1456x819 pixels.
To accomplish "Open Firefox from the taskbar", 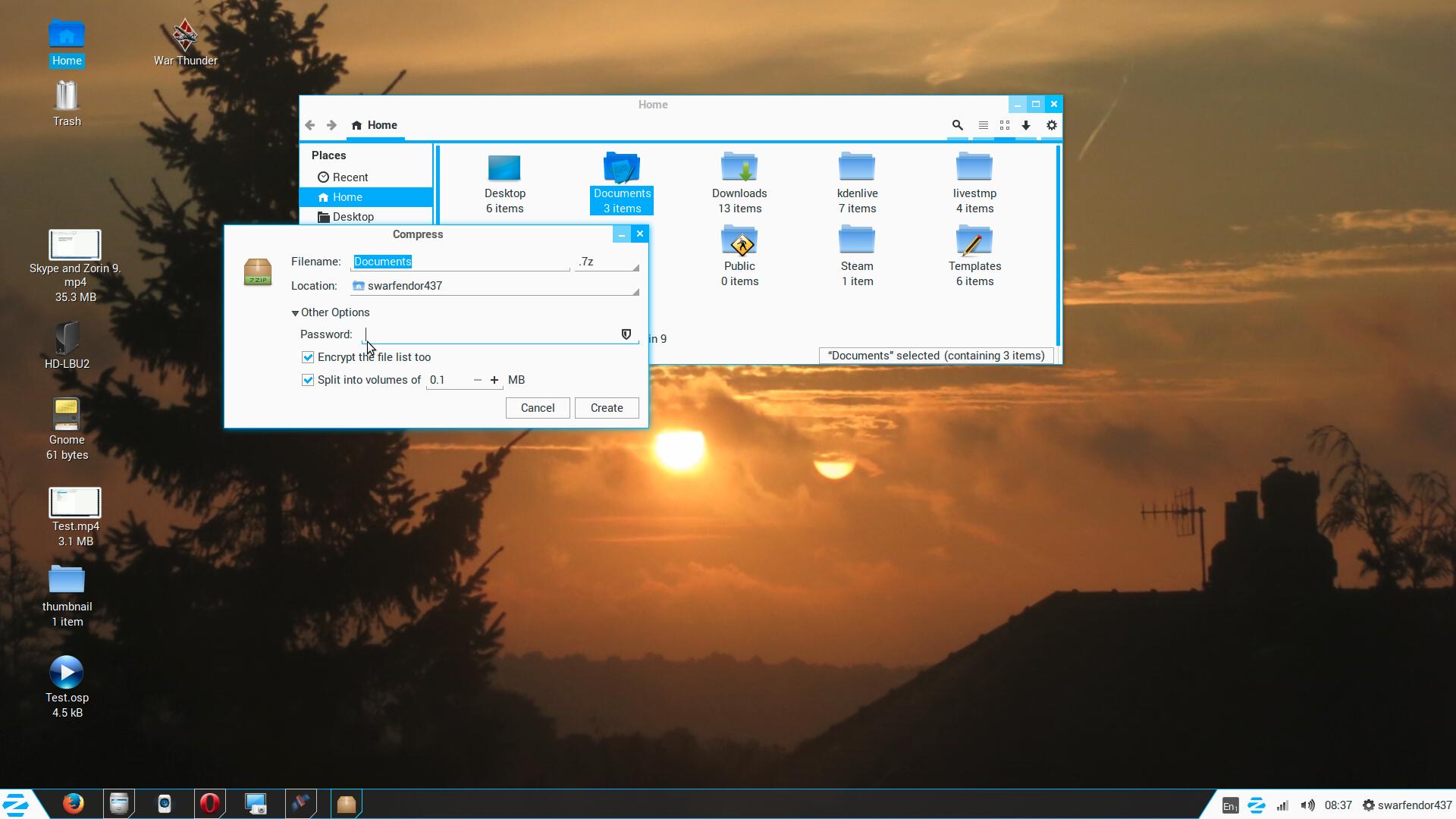I will [x=74, y=804].
